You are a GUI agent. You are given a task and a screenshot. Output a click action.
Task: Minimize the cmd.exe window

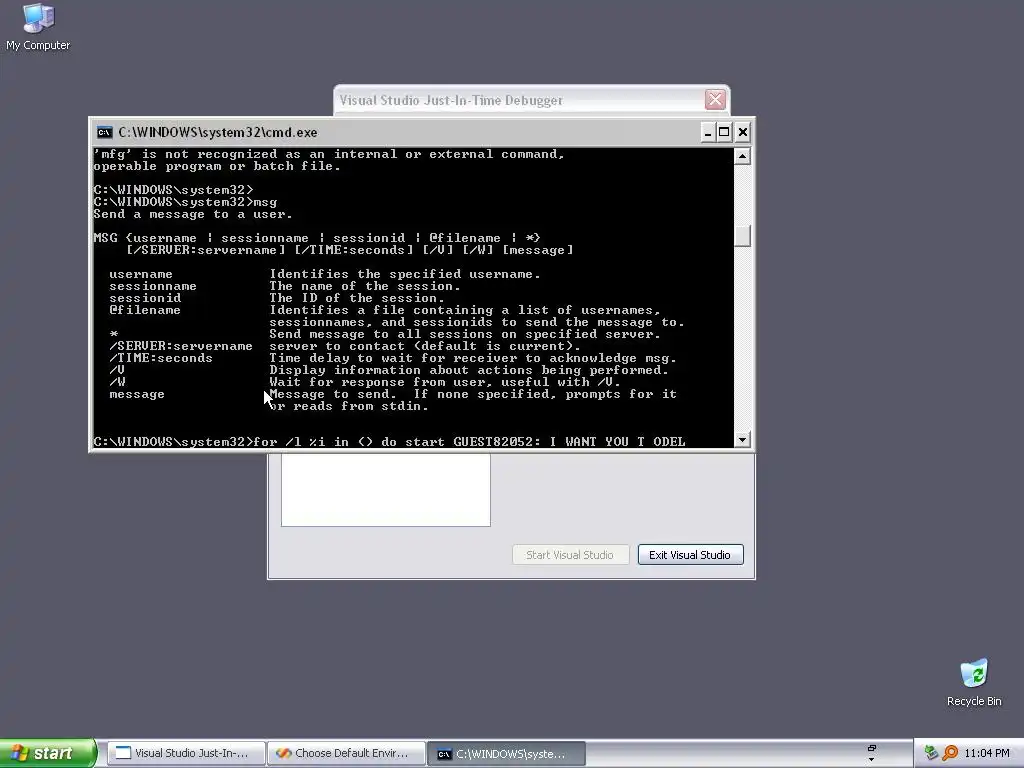(x=707, y=133)
